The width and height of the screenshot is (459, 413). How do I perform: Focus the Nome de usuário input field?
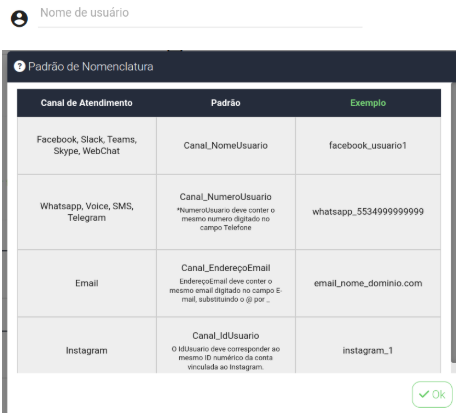click(200, 13)
